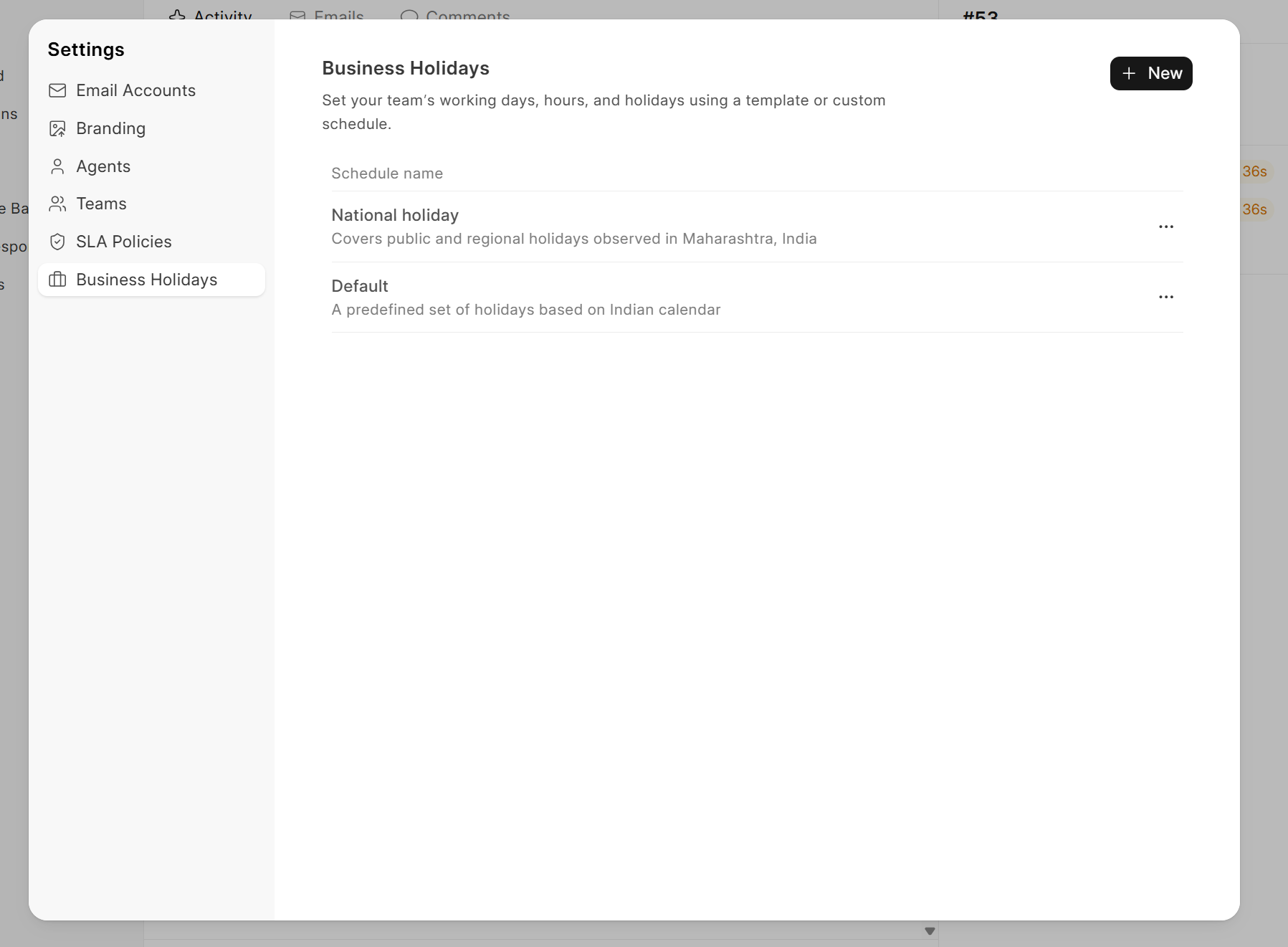This screenshot has height=947, width=1288.
Task: Switch to the Activity tab in background
Action: pos(211,14)
